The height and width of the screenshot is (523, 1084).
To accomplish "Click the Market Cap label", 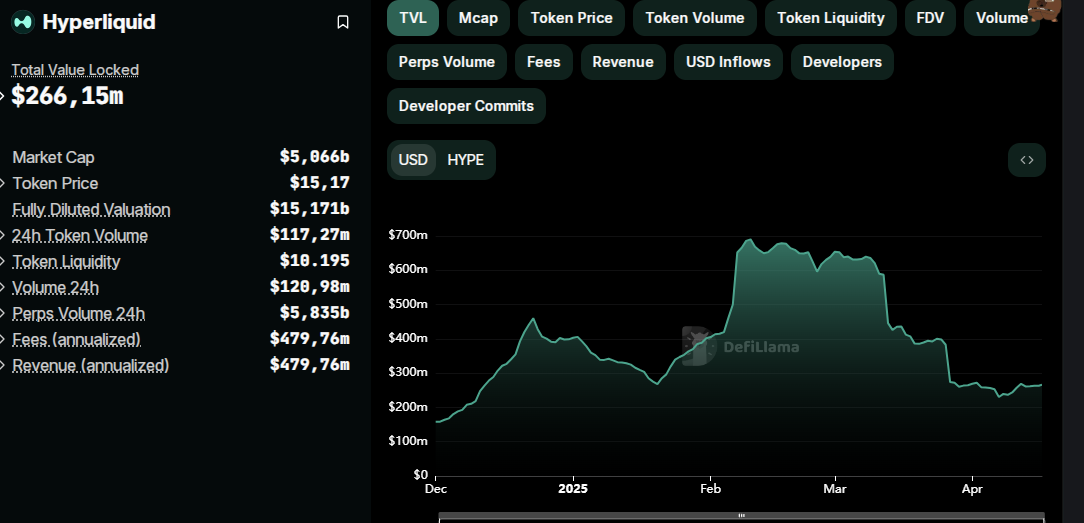I will click(53, 158).
